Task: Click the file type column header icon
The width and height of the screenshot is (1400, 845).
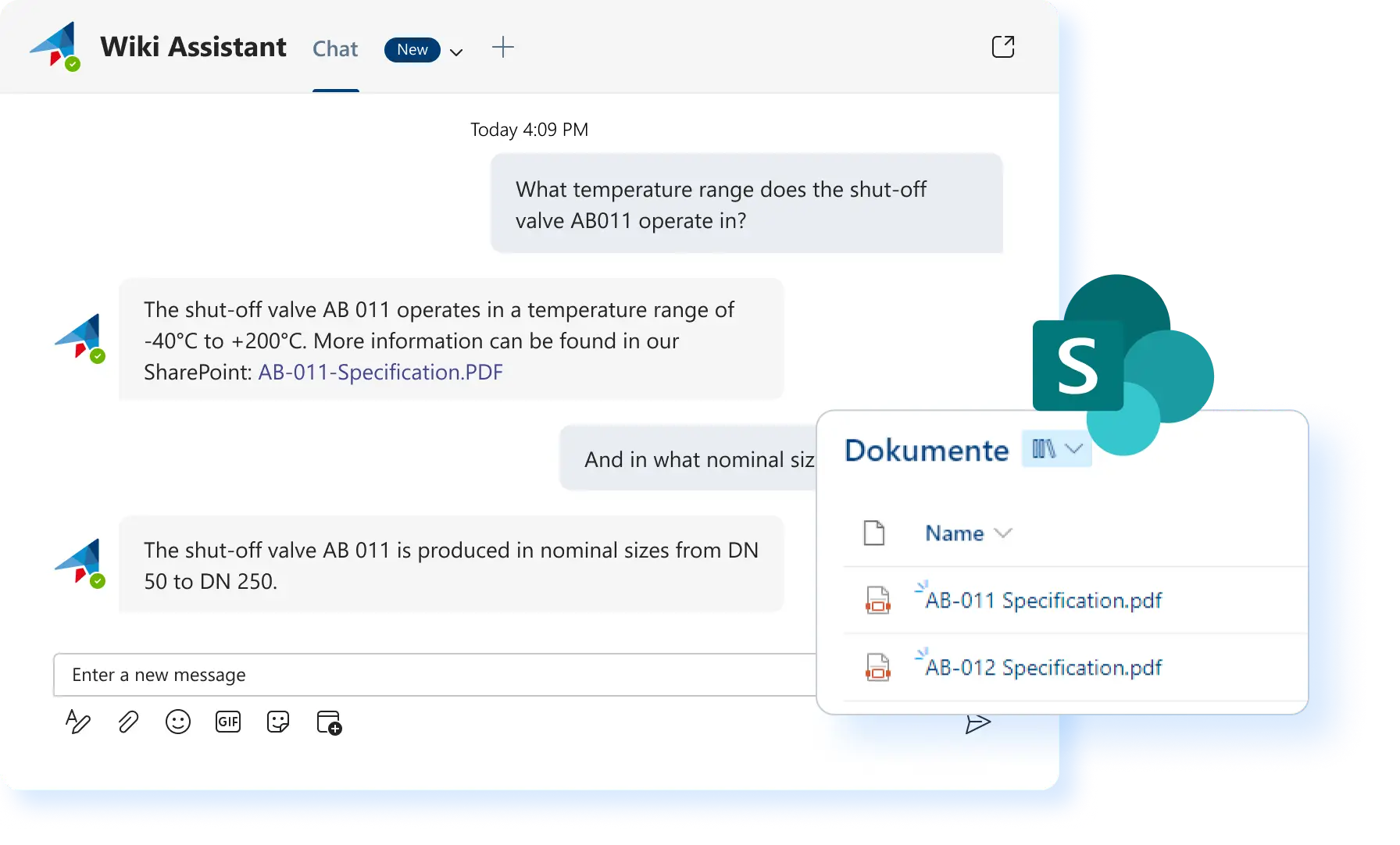Action: (x=874, y=533)
